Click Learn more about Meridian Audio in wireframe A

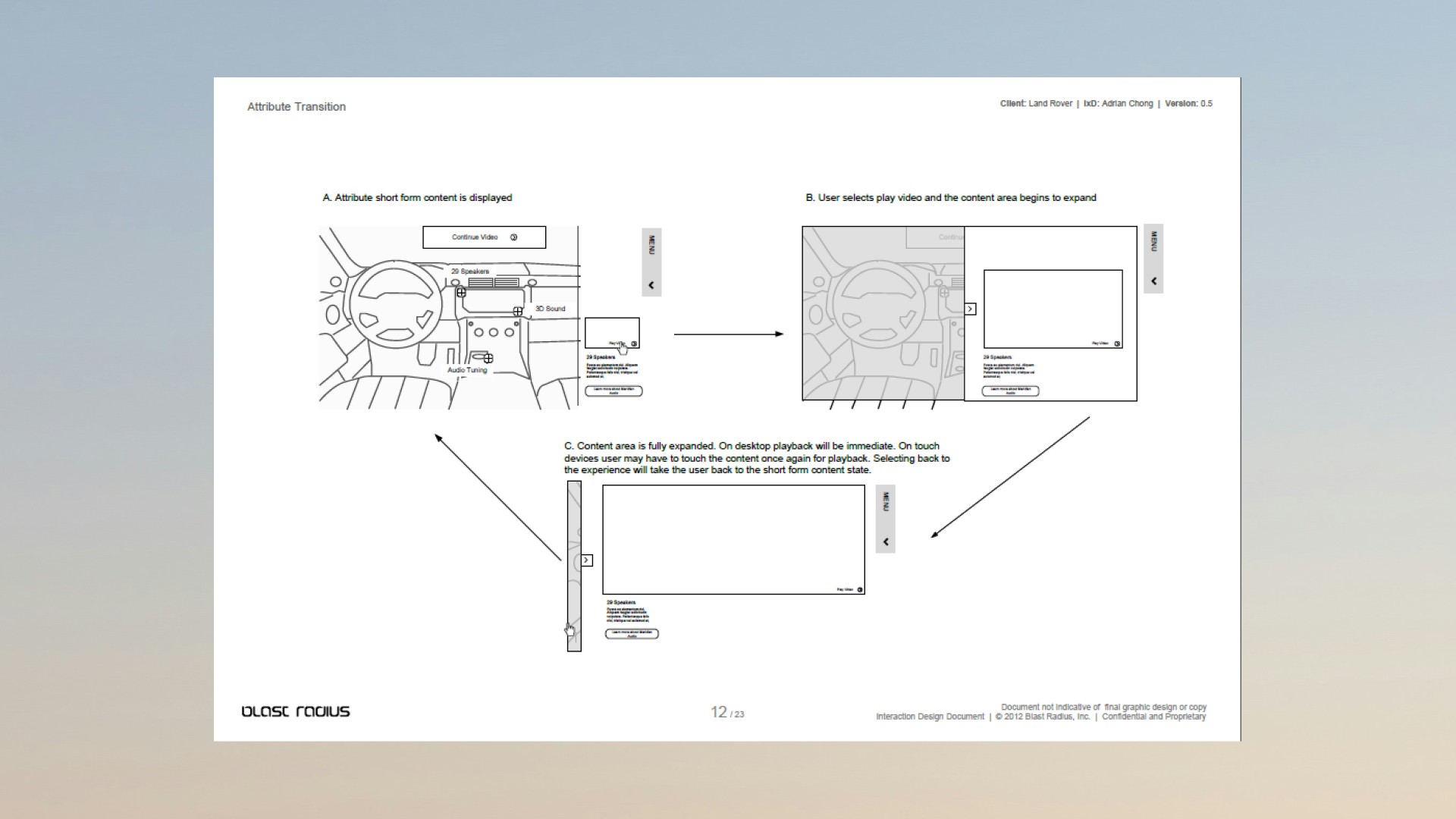point(613,391)
